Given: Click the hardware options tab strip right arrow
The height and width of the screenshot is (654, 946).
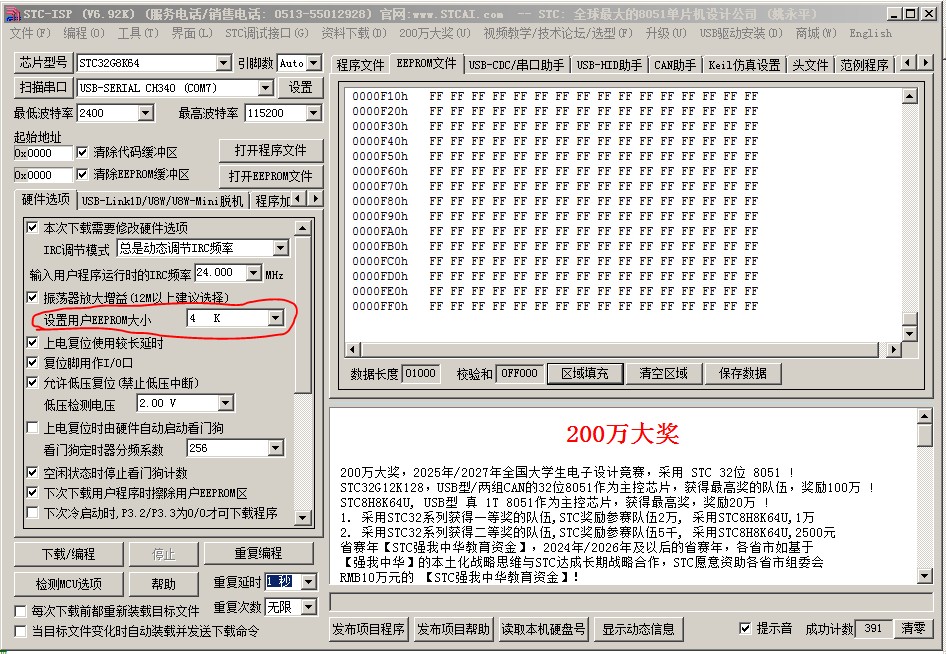Looking at the screenshot, I should pos(316,198).
